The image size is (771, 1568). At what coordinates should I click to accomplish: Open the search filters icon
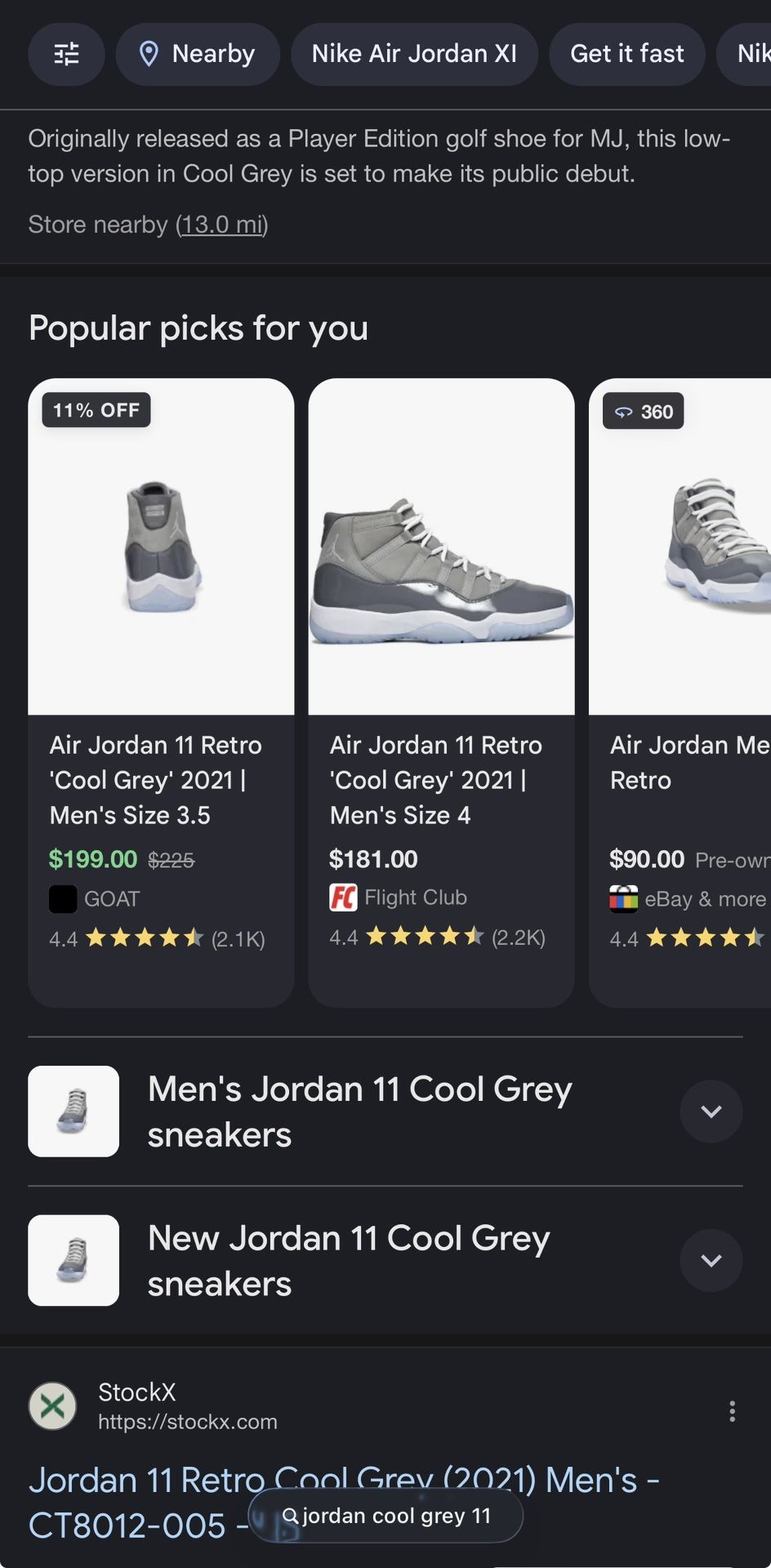[x=66, y=54]
